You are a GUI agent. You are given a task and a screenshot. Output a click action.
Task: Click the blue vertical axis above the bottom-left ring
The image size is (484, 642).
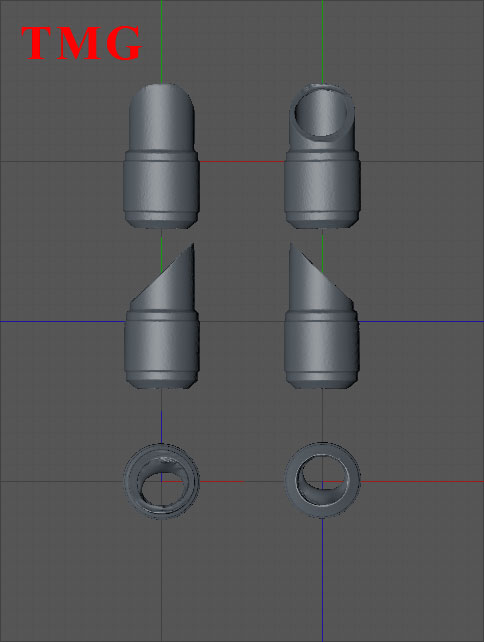(x=161, y=427)
